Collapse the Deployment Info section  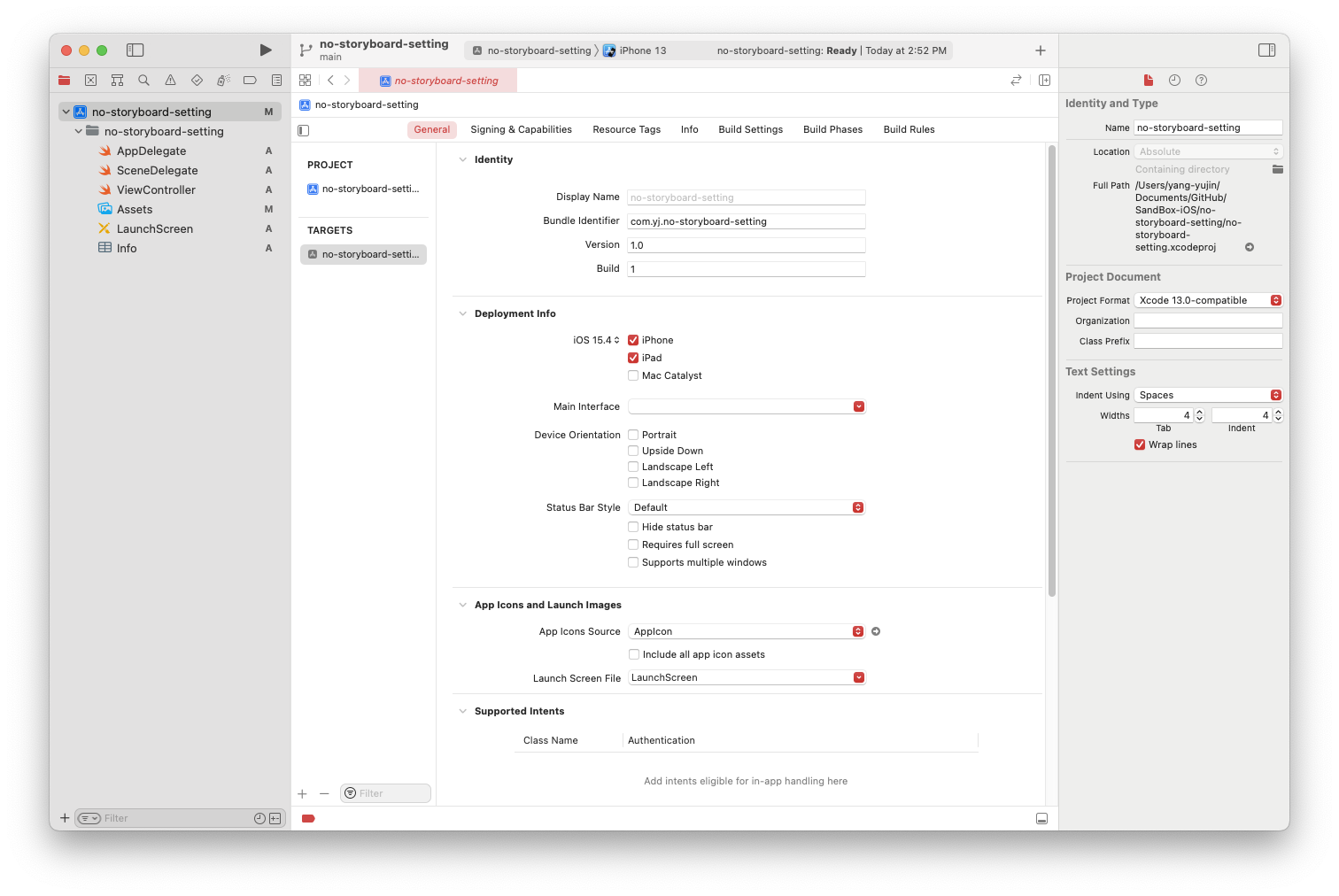pos(462,313)
